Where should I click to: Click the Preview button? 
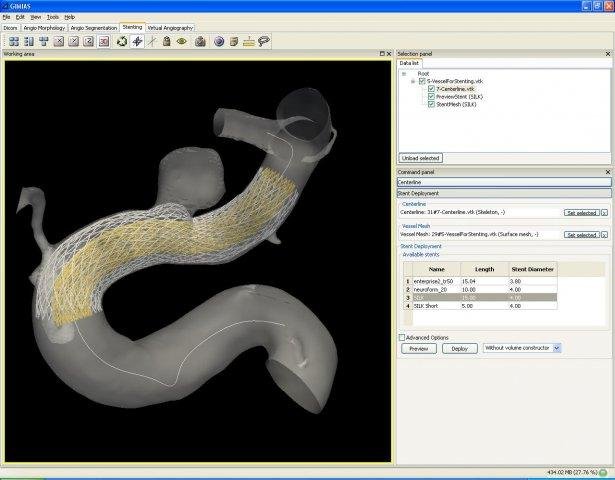click(419, 348)
